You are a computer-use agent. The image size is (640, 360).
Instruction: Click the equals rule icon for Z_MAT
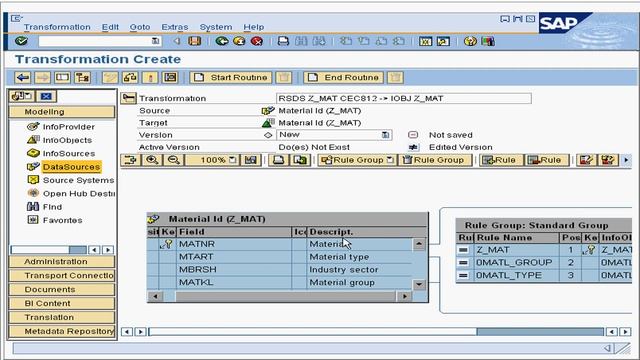[463, 250]
